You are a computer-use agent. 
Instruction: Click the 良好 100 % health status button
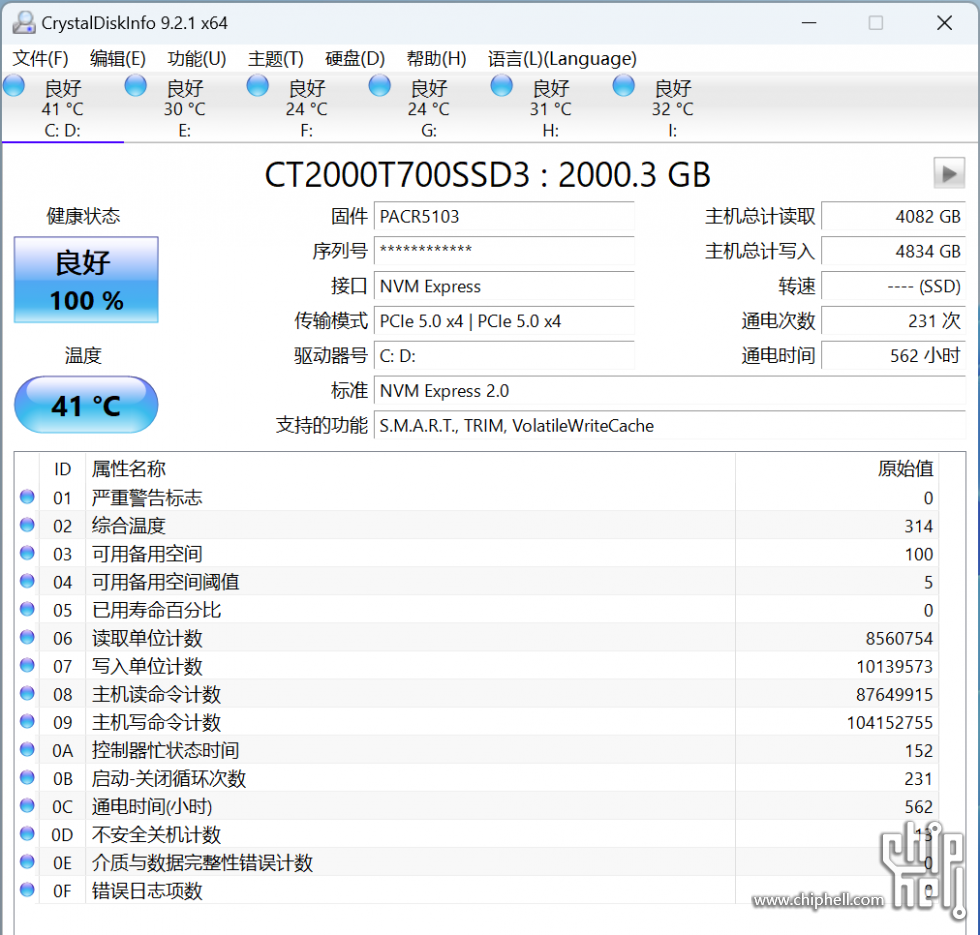[86, 279]
